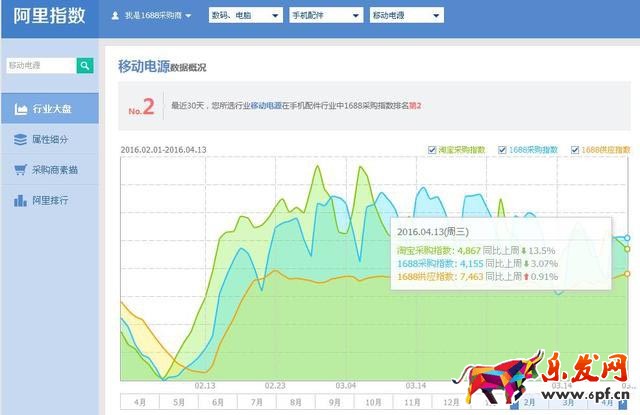Click the 阿里排行 bar chart icon

[x=19, y=200]
